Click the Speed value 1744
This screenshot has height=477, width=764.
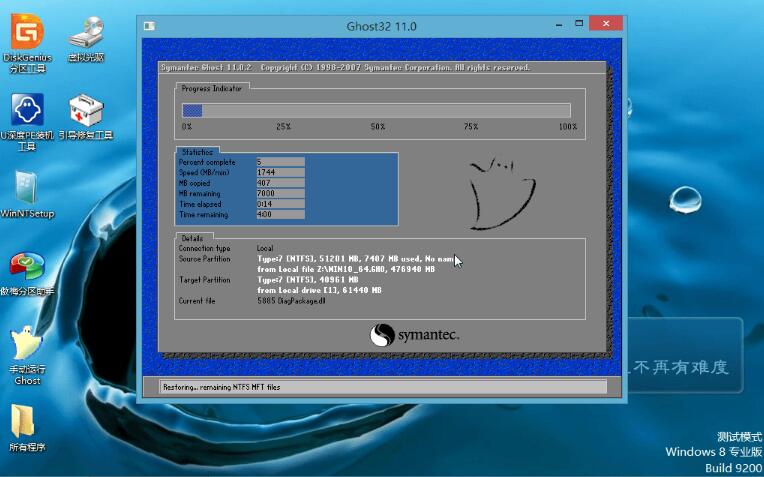tap(281, 172)
